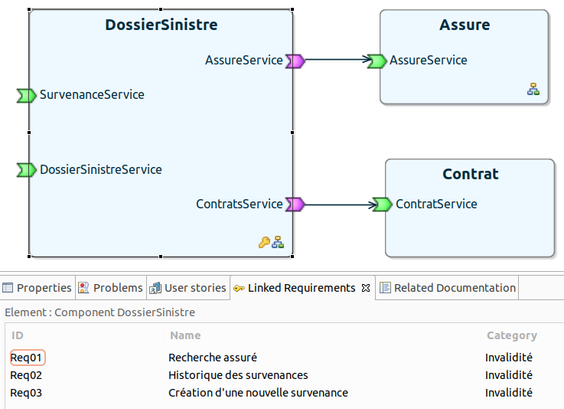
Task: Click the key requirements icon in DossierSinistre
Action: pos(264,242)
